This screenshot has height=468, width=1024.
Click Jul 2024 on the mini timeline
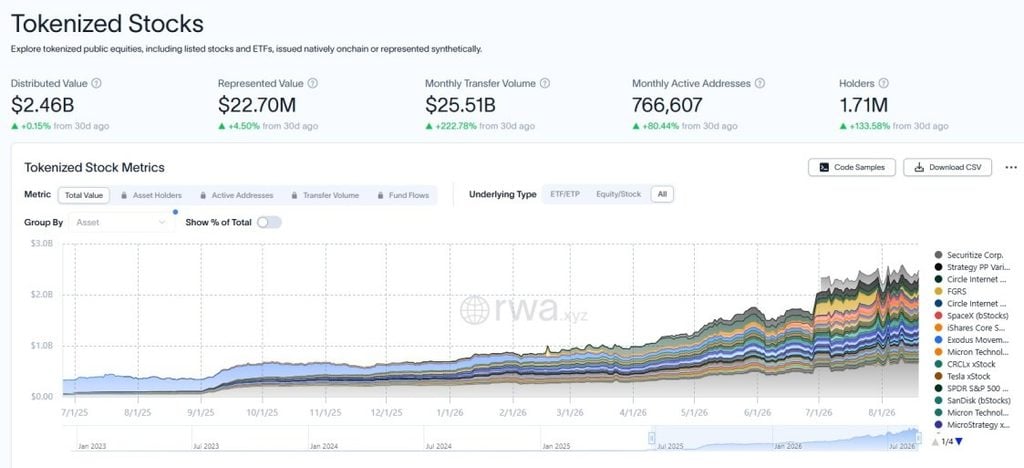(x=439, y=446)
